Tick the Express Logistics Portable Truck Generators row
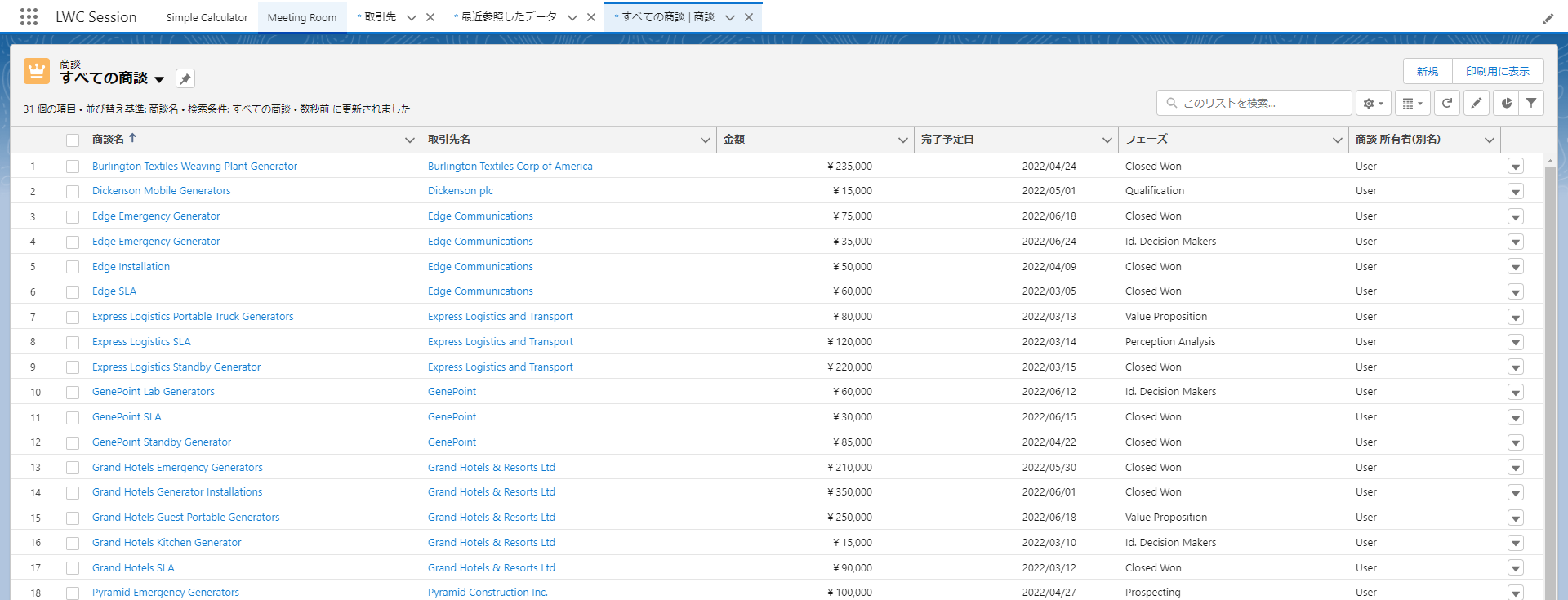Viewport: 1568px width, 600px height. 73,318
